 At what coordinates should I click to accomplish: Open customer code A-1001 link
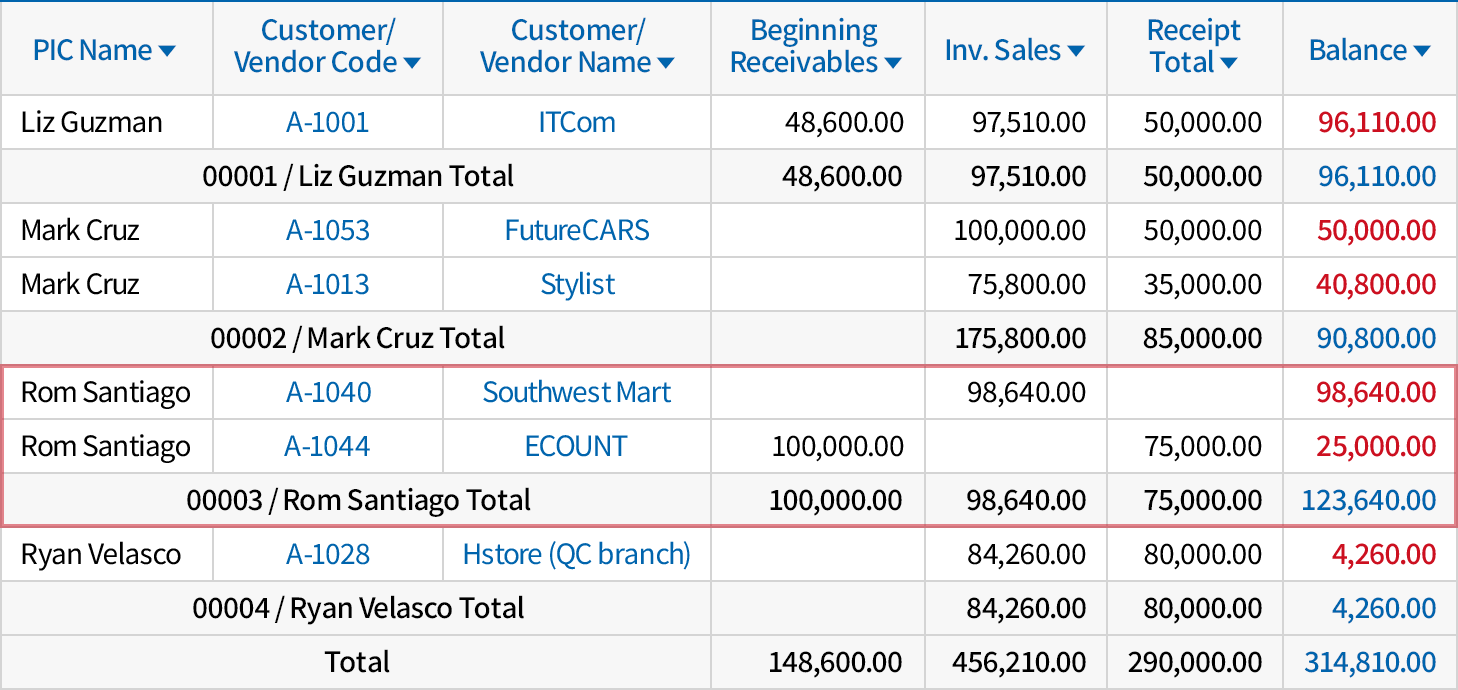pos(327,123)
